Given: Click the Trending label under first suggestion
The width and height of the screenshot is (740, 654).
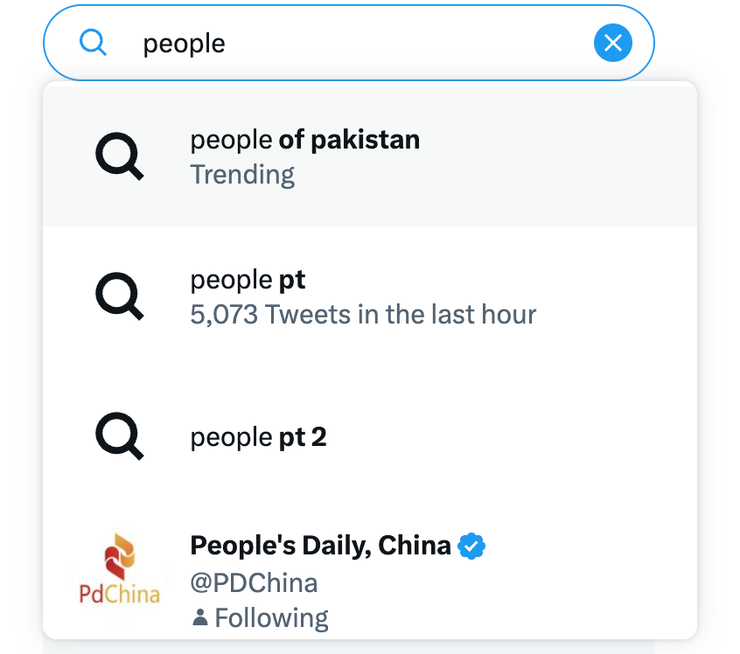Looking at the screenshot, I should 242,175.
